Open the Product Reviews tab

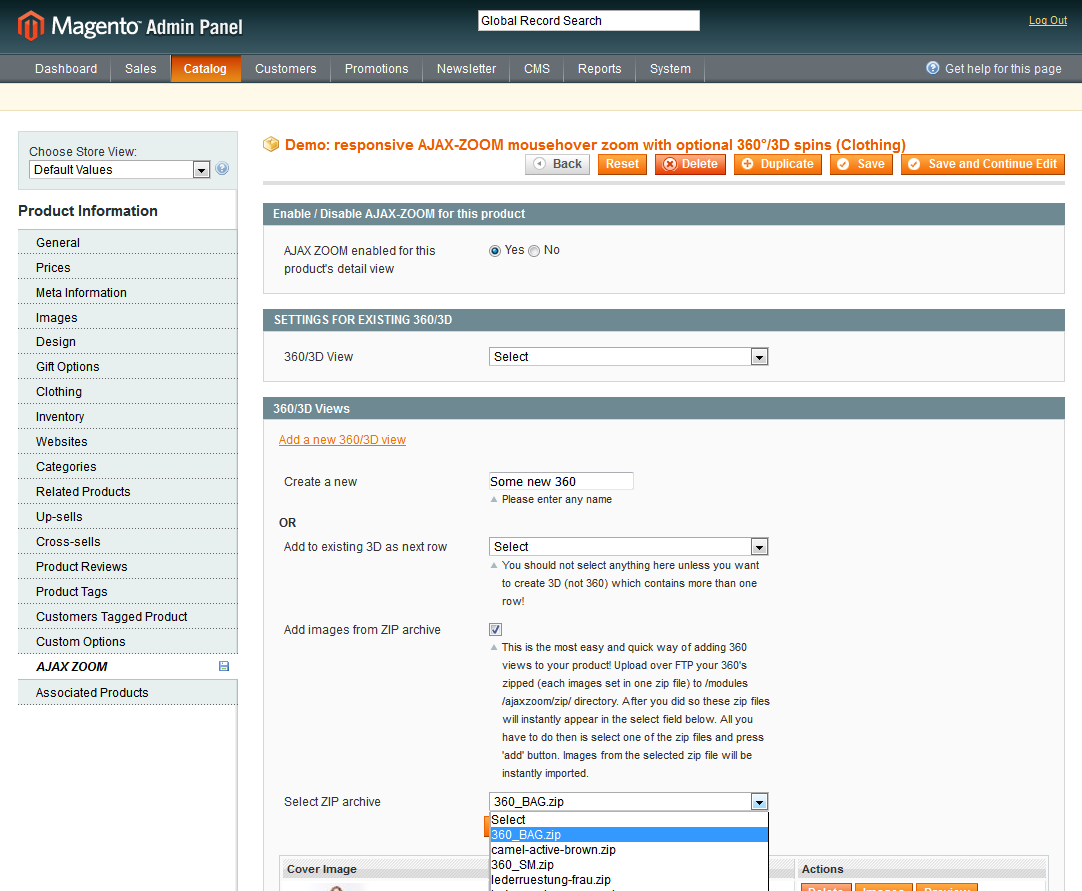(128, 567)
